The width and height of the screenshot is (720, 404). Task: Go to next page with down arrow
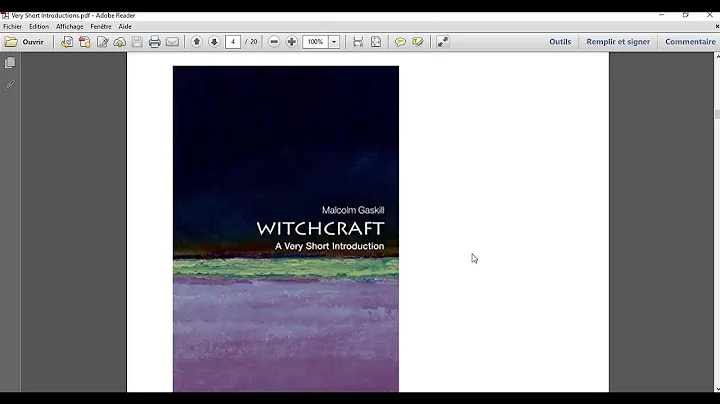click(x=214, y=42)
